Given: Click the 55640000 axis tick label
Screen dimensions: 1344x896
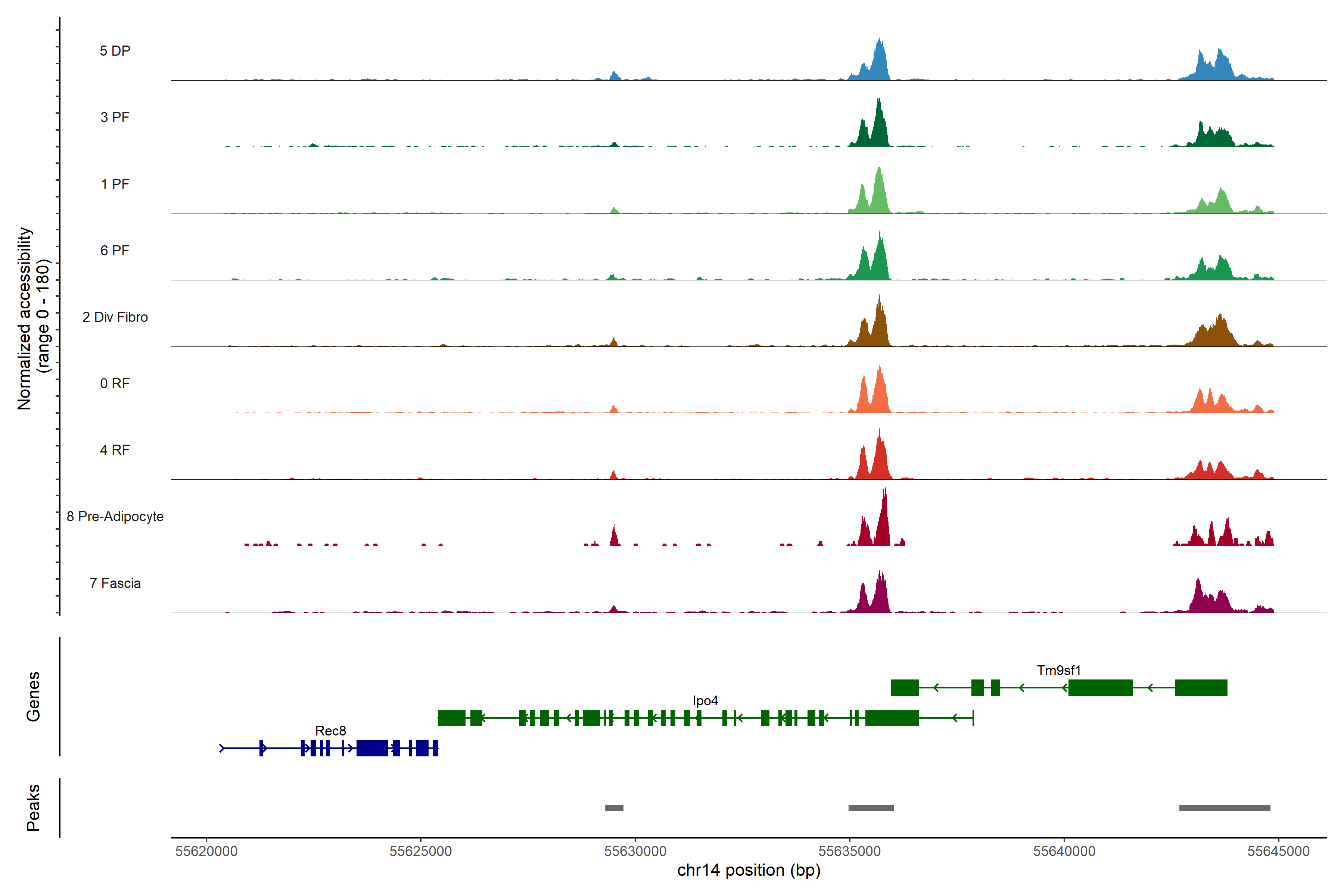Looking at the screenshot, I should pyautogui.click(x=1064, y=852).
